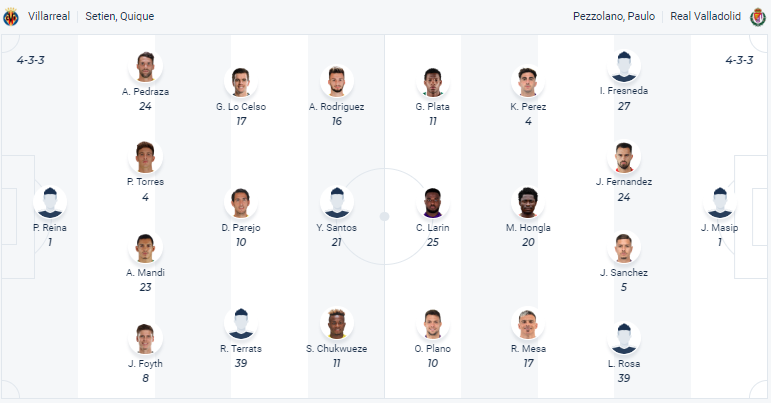Open the Real Valladolid team name link
Screen dimensions: 771x403
705,17
